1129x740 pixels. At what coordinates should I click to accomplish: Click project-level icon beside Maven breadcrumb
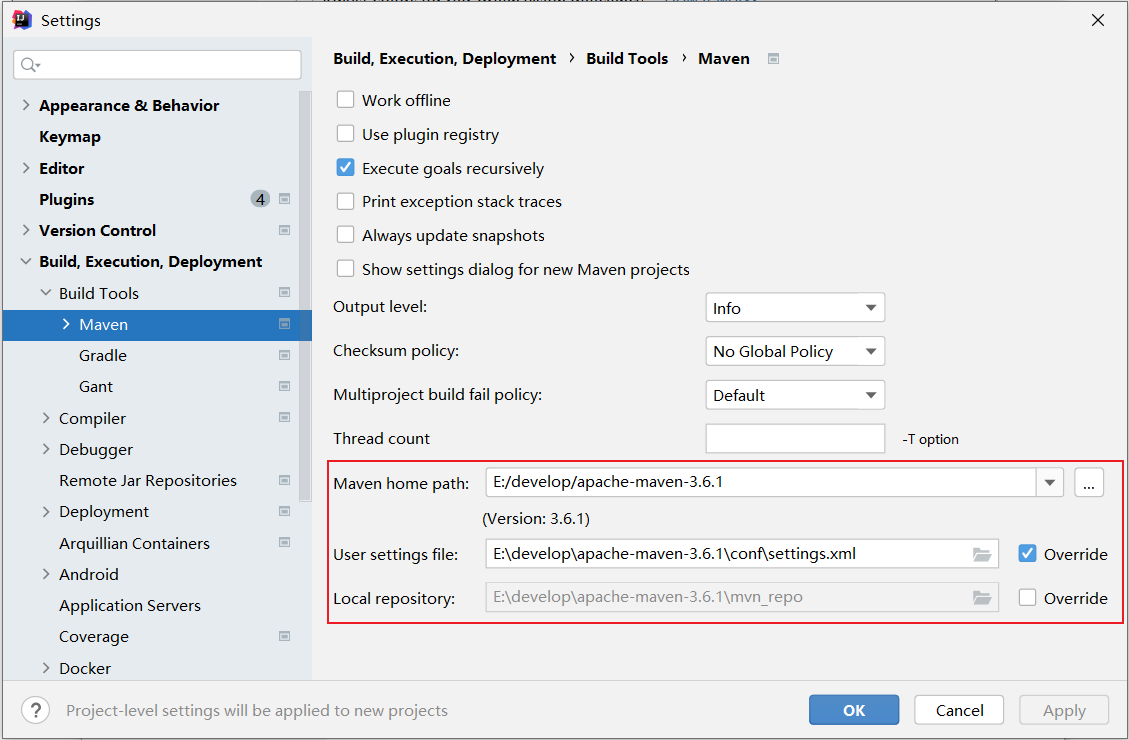[x=773, y=59]
